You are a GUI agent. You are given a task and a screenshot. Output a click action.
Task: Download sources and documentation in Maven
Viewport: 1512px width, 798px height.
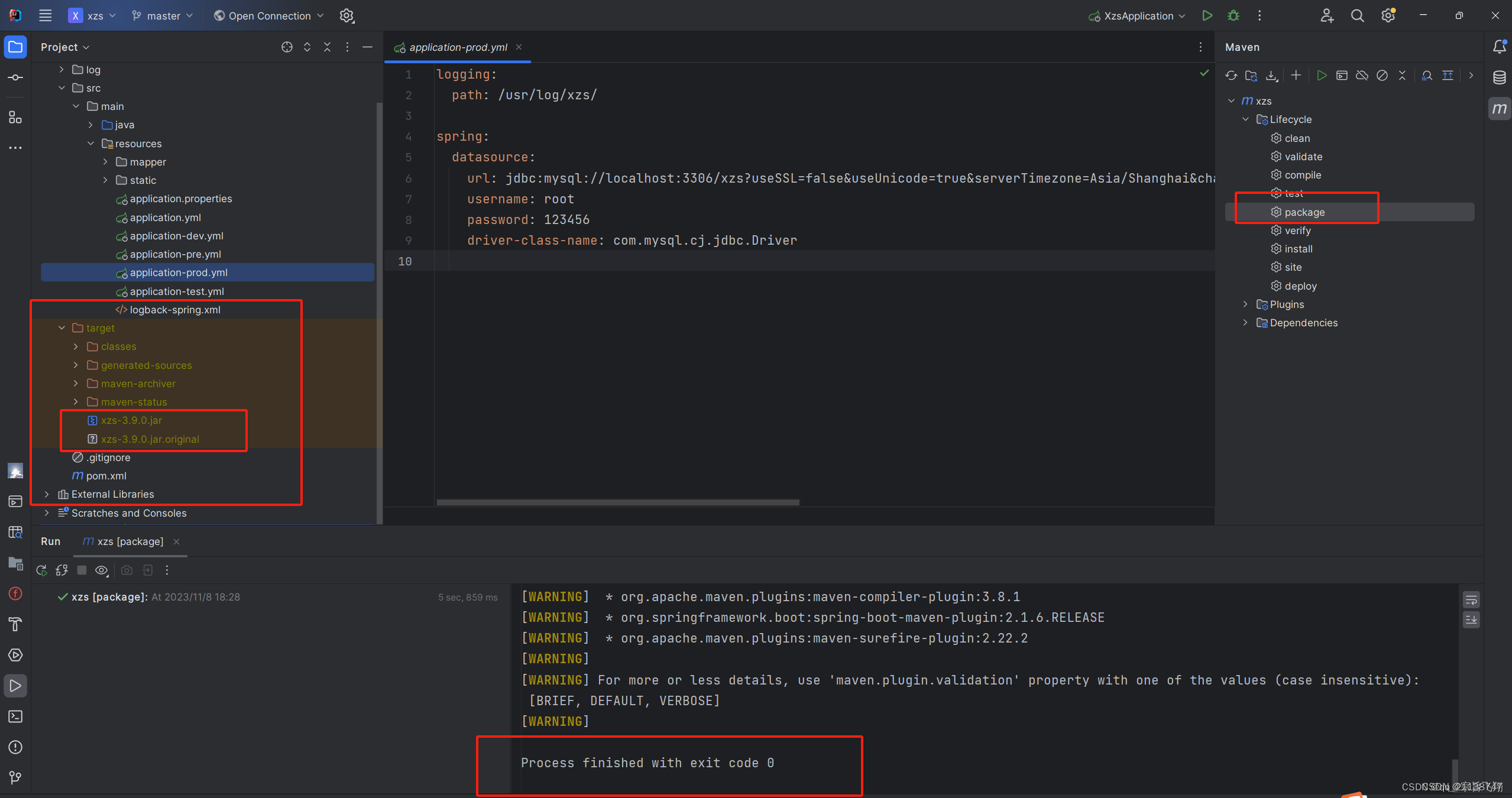tap(1271, 76)
